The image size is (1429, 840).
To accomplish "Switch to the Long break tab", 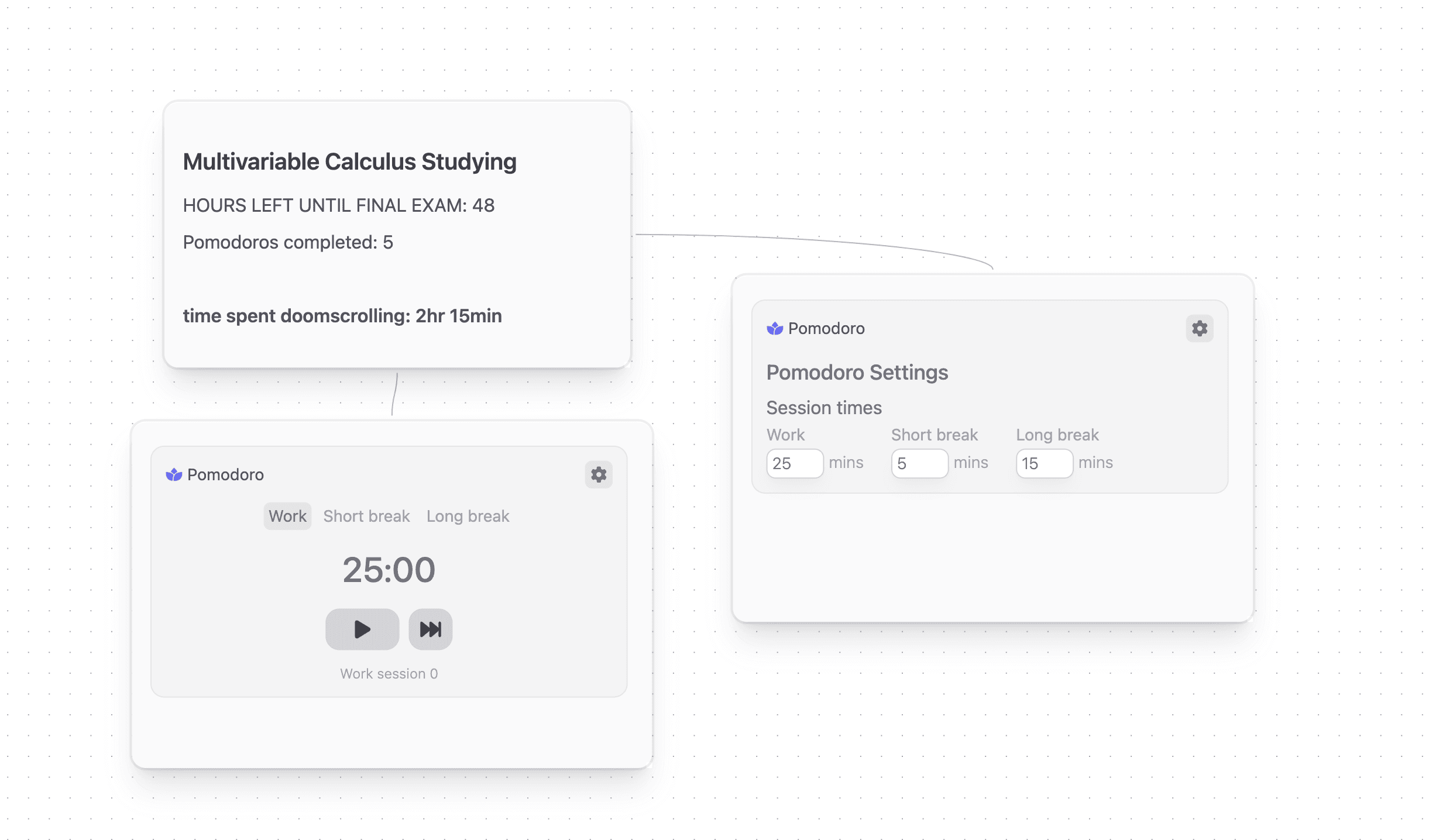I will [x=468, y=517].
